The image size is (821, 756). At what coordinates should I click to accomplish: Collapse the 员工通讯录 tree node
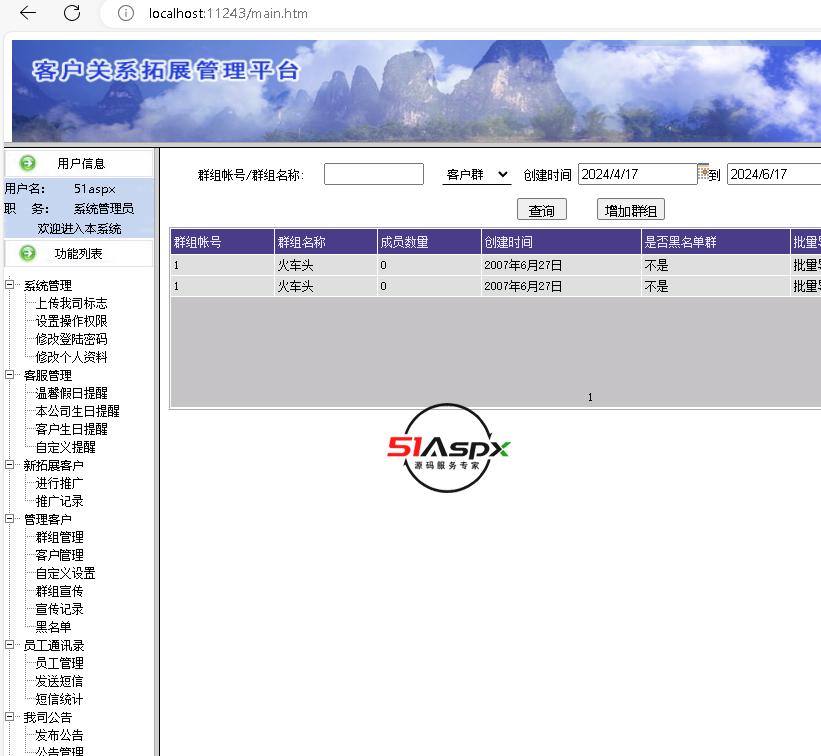(x=9, y=645)
